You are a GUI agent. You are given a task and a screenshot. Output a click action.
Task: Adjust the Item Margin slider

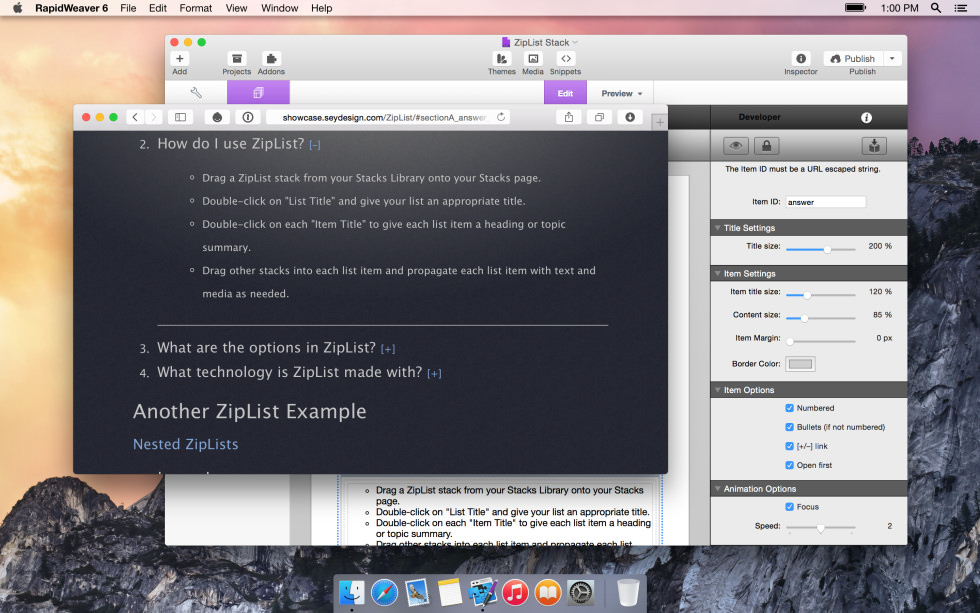(821, 341)
